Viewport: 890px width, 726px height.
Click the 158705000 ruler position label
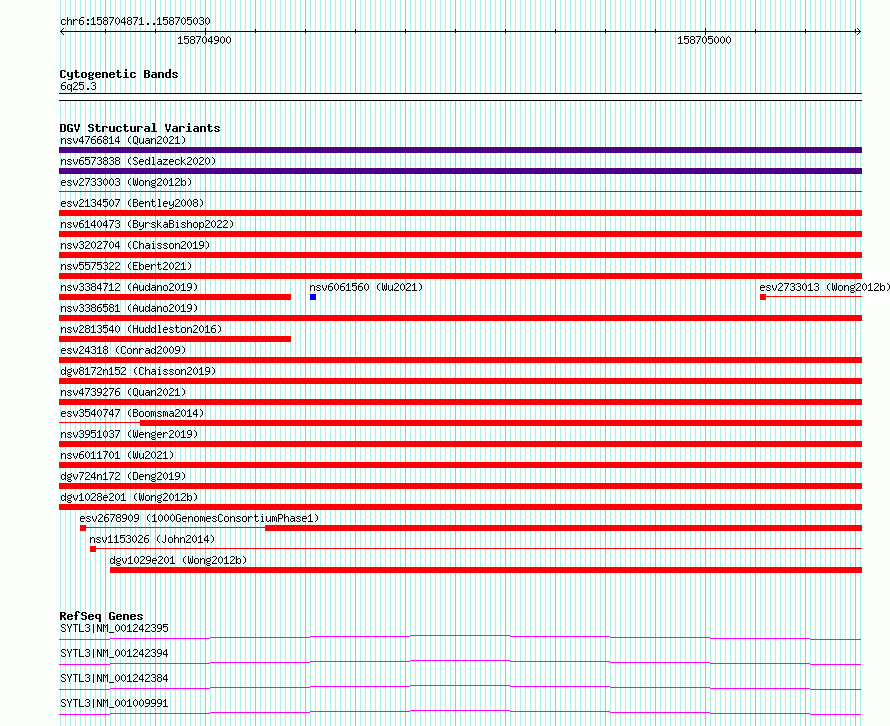pyautogui.click(x=704, y=40)
